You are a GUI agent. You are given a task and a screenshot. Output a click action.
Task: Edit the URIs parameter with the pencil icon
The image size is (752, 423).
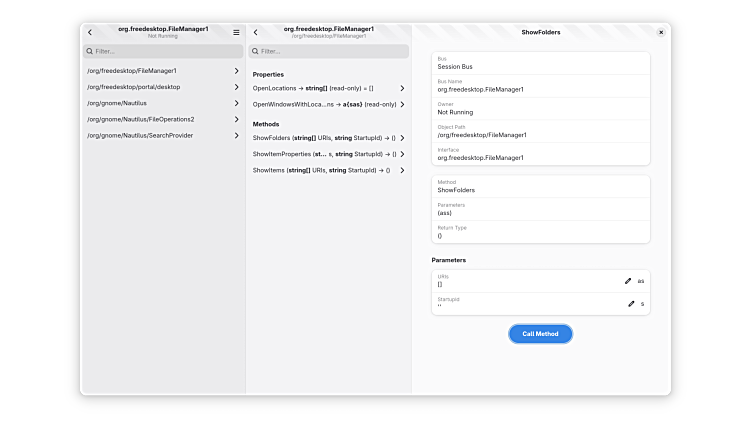click(628, 281)
